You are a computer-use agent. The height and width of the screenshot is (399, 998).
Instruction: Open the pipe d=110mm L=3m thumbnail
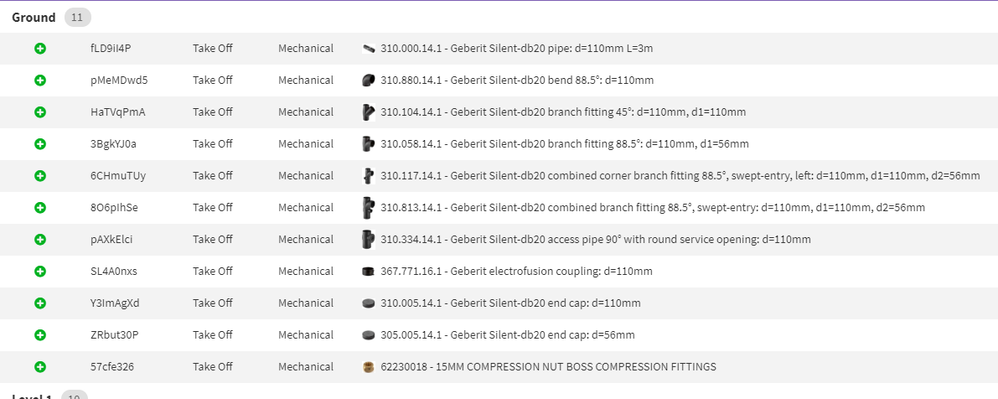click(368, 48)
